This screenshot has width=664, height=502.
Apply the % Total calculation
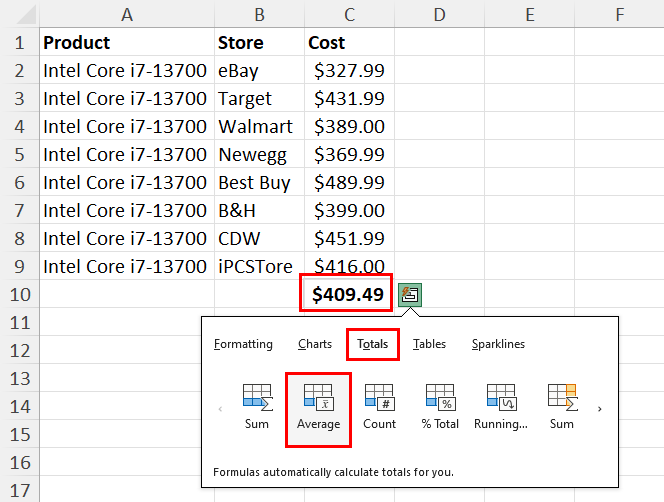pyautogui.click(x=440, y=407)
